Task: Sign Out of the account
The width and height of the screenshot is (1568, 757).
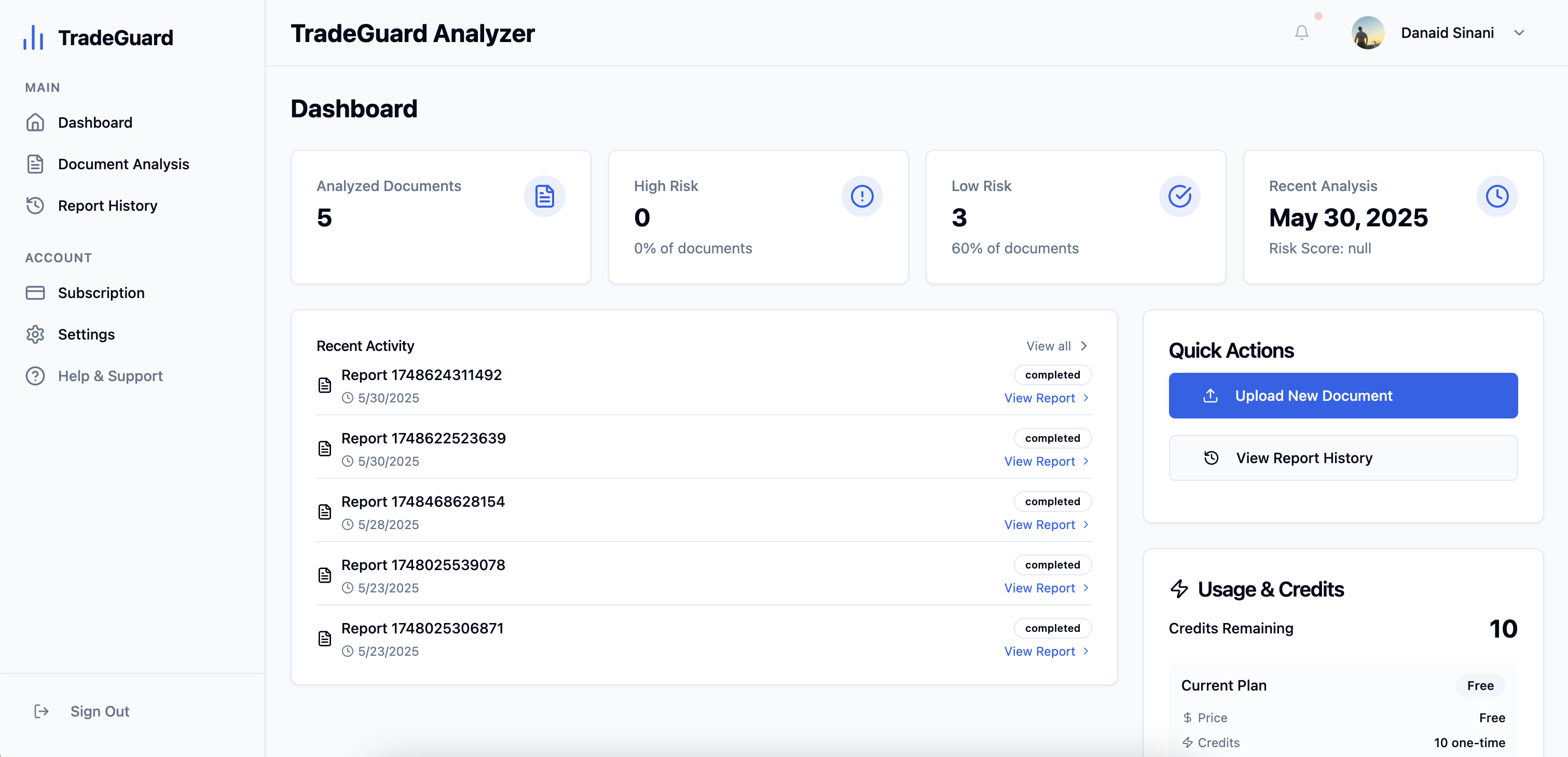Action: pos(99,711)
